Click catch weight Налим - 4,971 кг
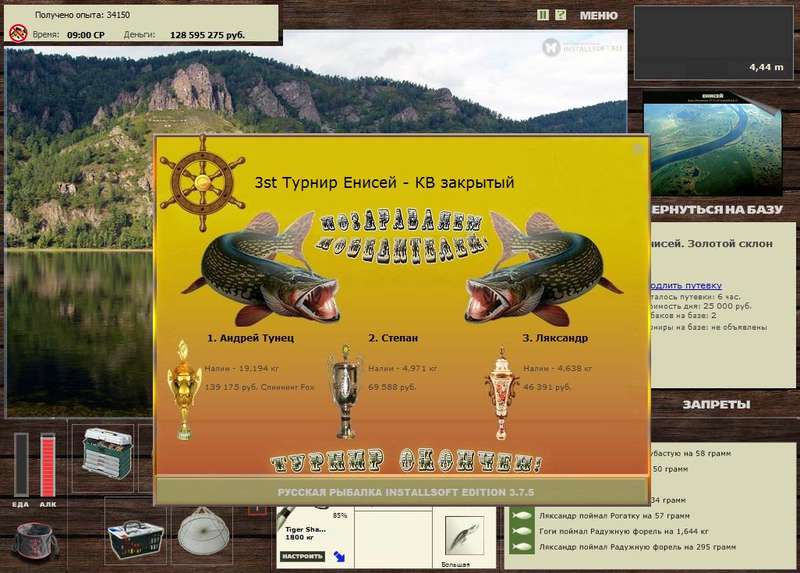800x573 pixels. (x=403, y=368)
